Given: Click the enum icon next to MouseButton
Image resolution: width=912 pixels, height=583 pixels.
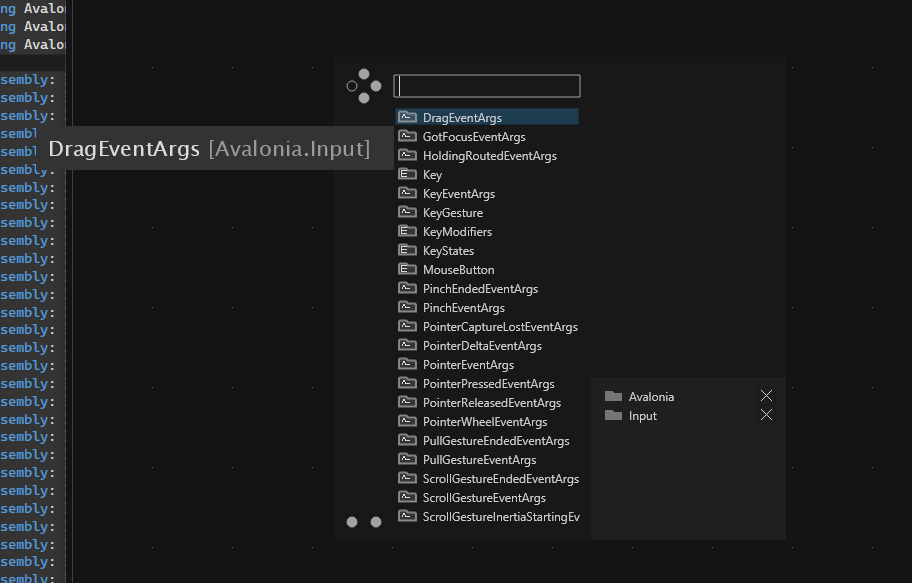Looking at the screenshot, I should (x=407, y=269).
